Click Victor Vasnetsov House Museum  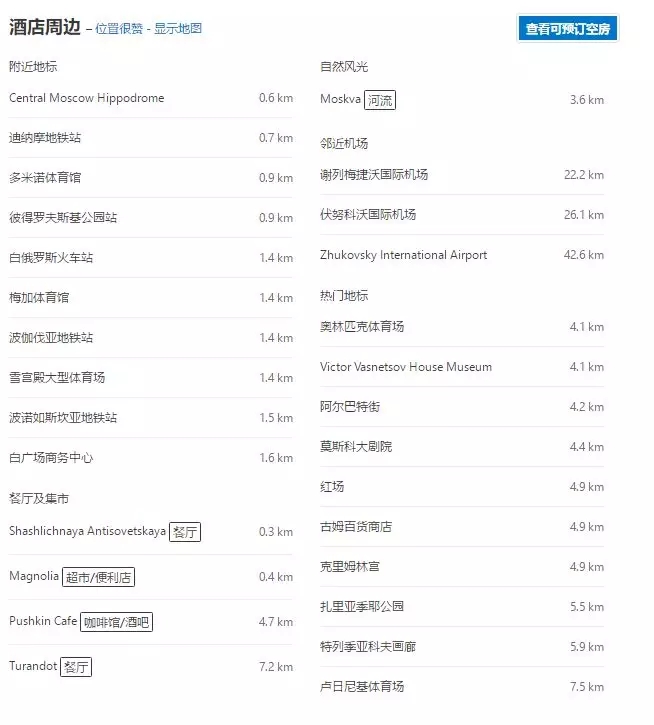(406, 367)
